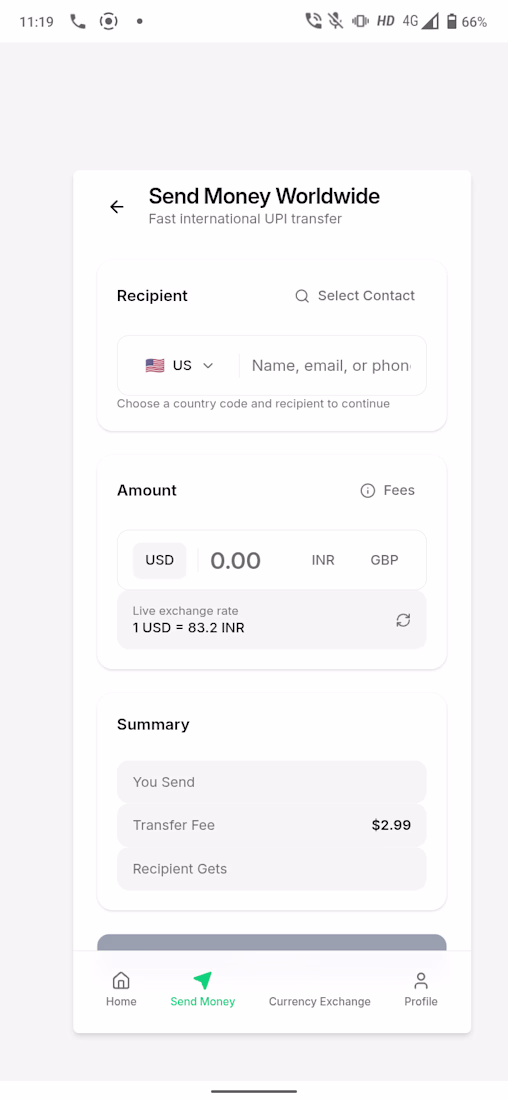Click the US flag icon
The image size is (508, 1100).
click(155, 365)
